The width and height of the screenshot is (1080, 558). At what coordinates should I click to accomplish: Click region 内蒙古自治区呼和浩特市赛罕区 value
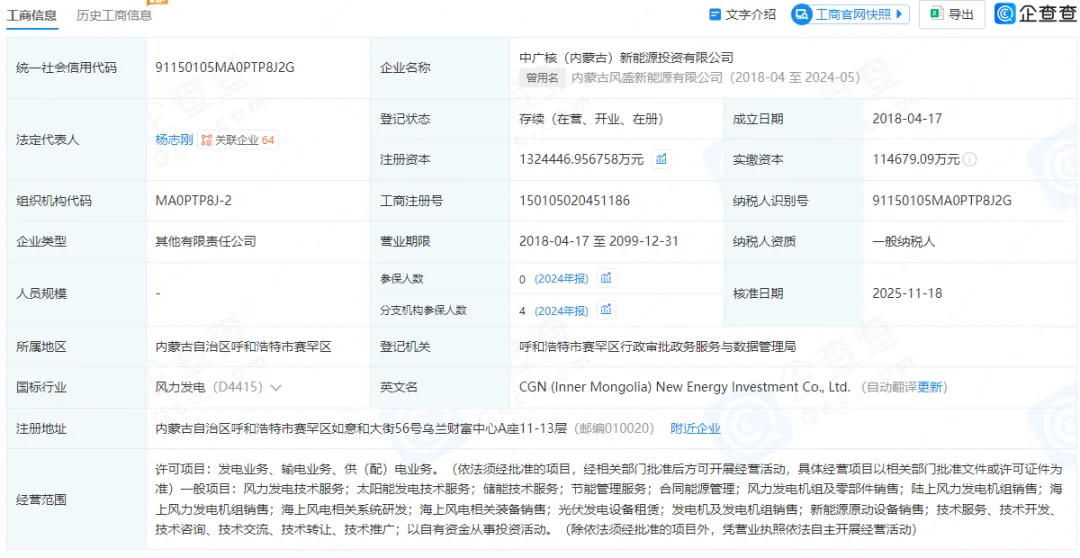244,347
